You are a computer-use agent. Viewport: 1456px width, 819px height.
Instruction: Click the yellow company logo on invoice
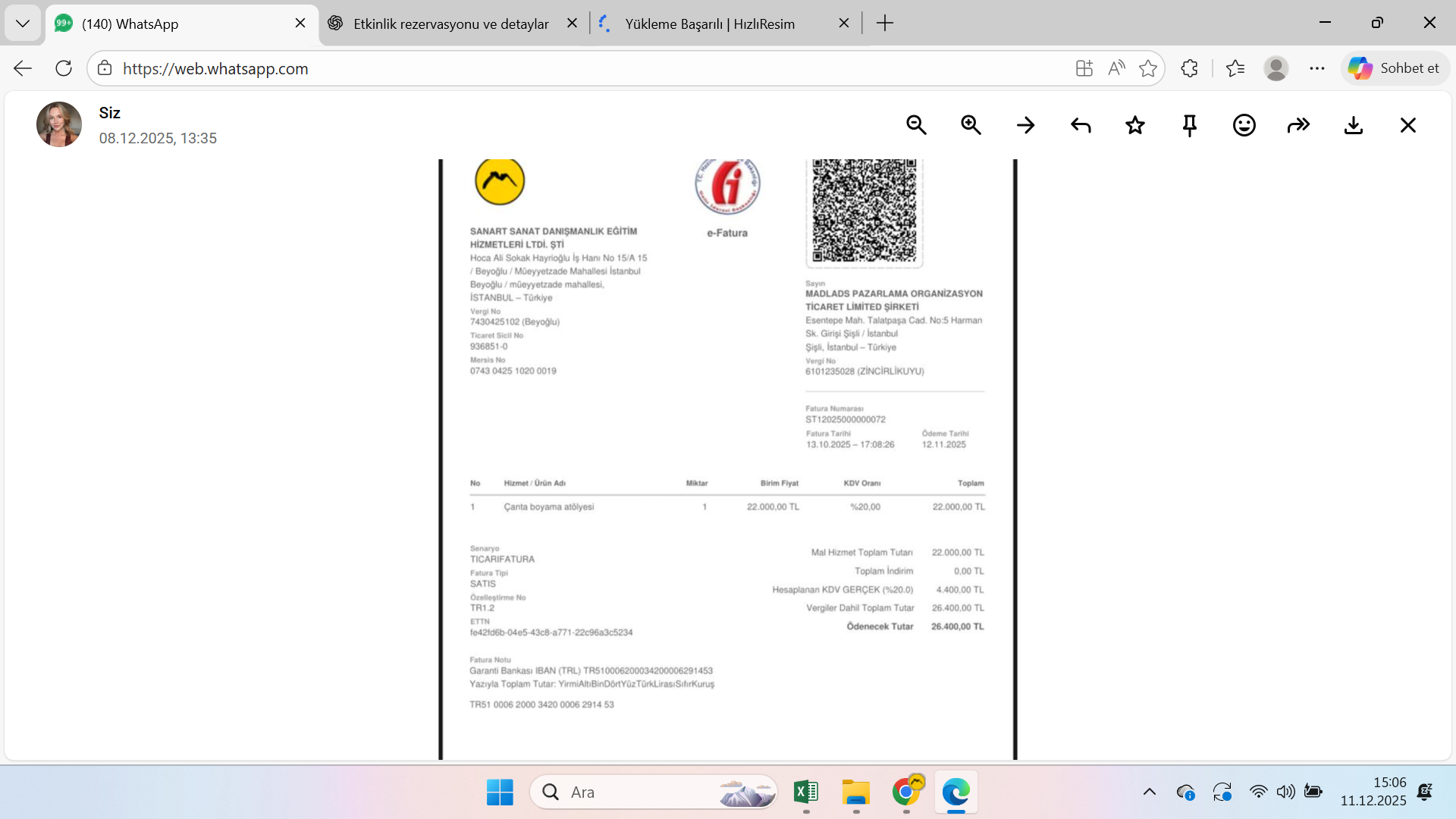[500, 181]
